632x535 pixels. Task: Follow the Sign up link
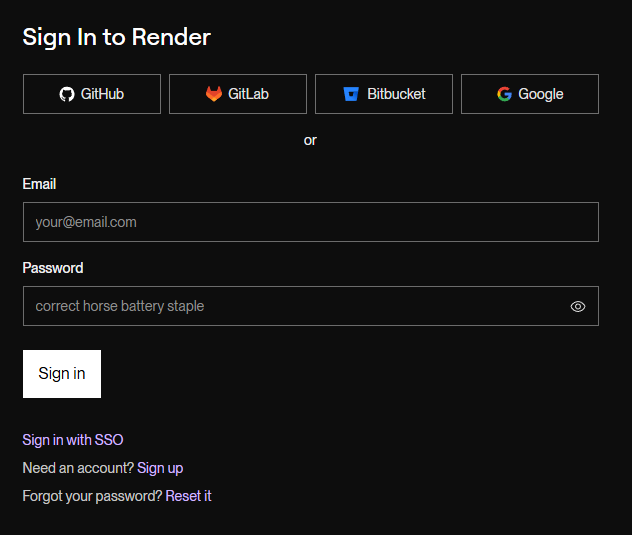(x=160, y=468)
